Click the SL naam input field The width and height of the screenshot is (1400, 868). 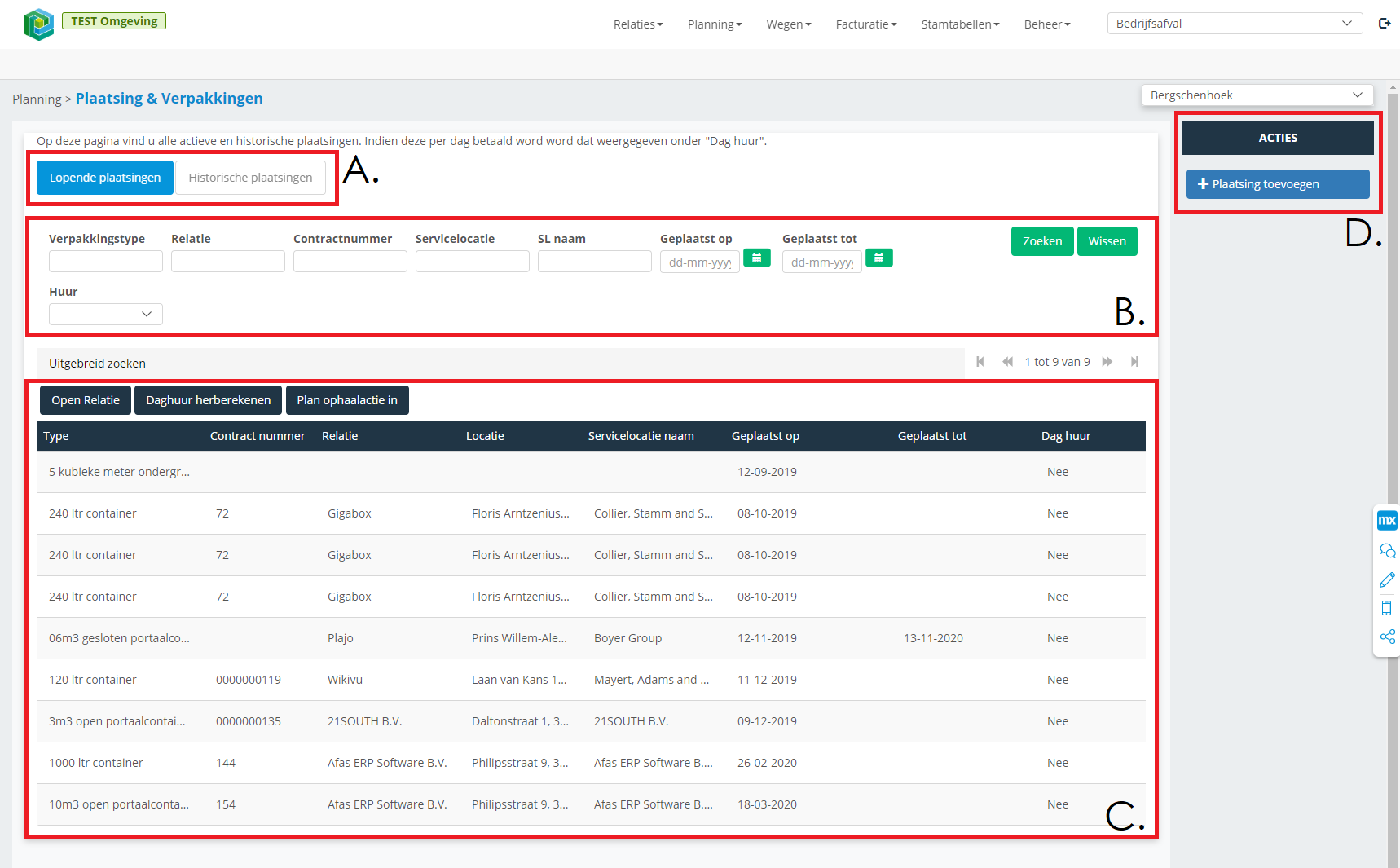595,261
